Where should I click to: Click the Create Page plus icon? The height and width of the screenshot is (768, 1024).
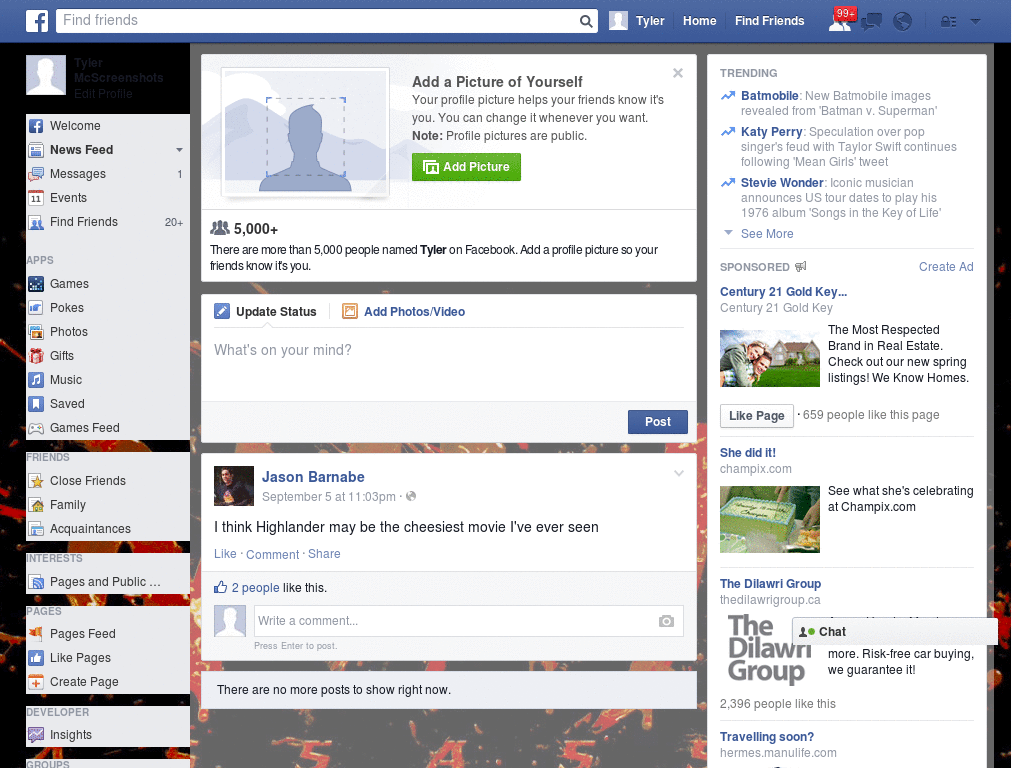(x=36, y=682)
